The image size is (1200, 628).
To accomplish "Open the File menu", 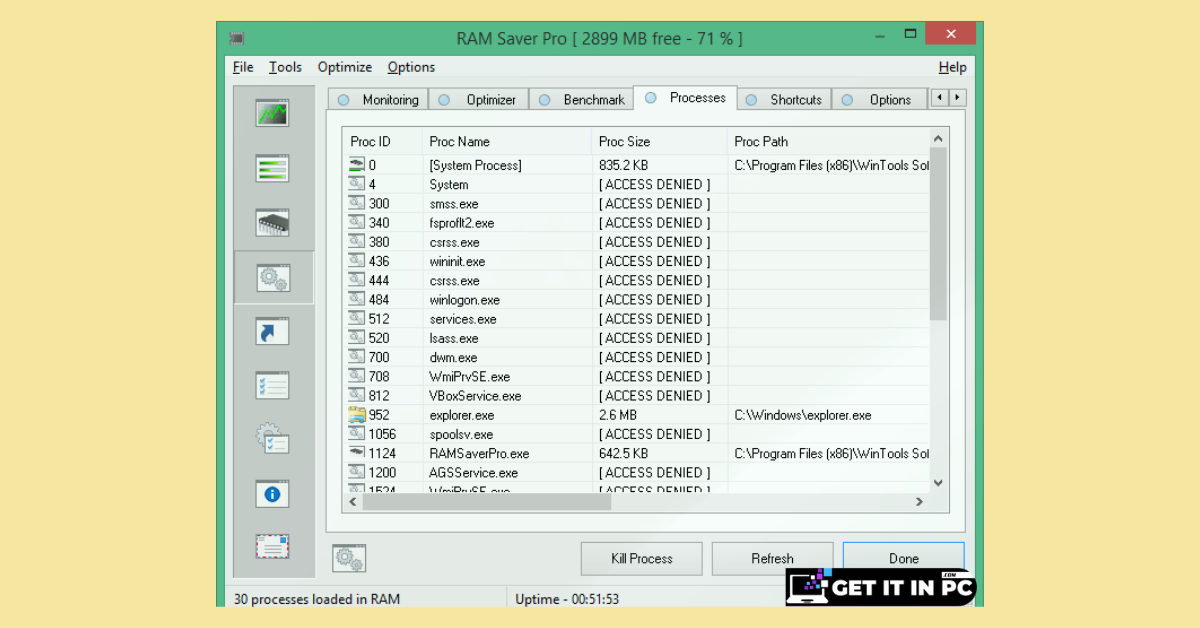I will (x=243, y=67).
